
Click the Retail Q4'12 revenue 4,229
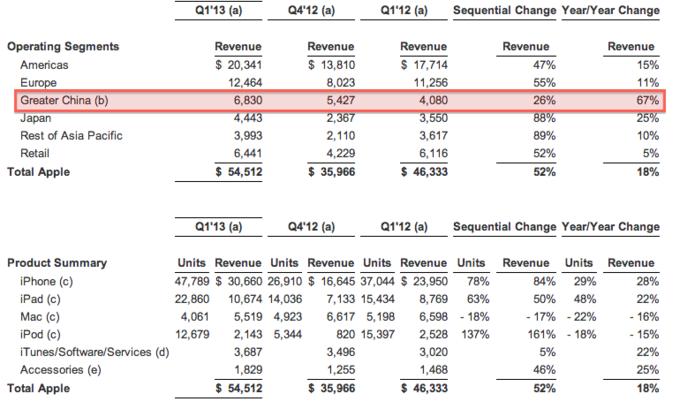tap(340, 154)
